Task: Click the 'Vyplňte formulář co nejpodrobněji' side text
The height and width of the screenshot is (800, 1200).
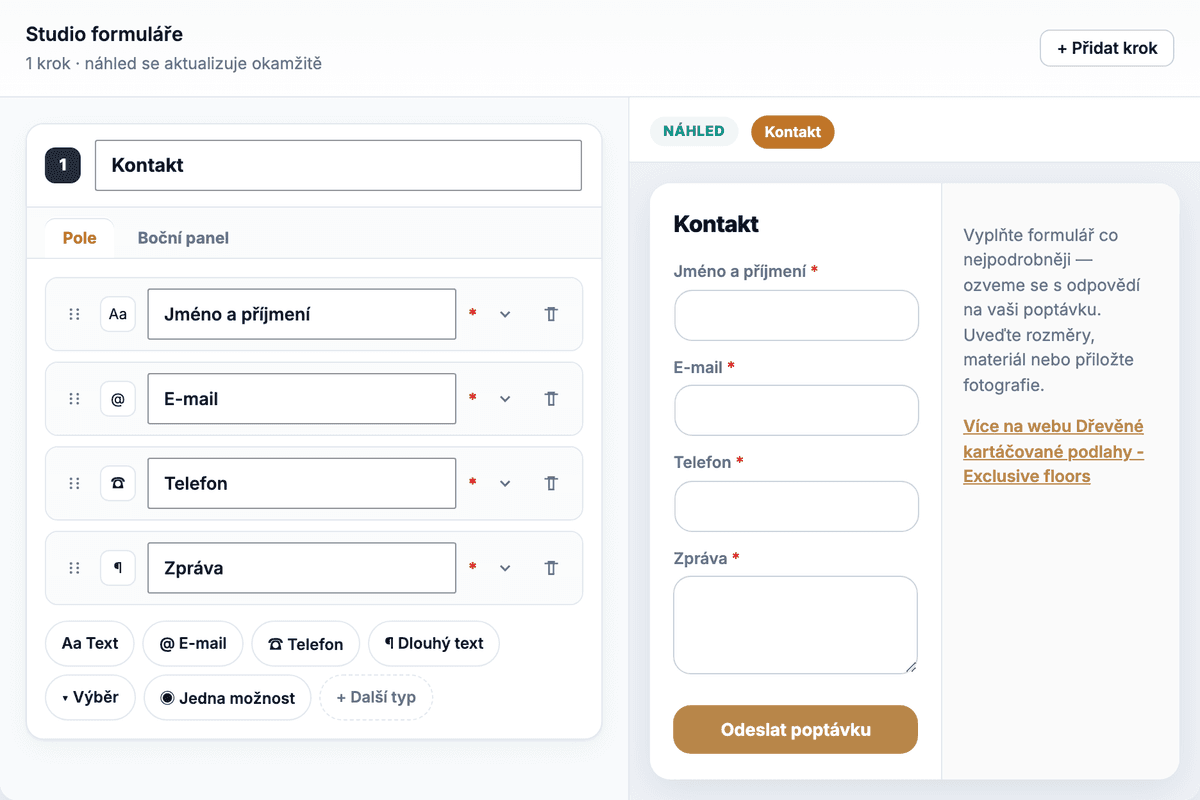Action: tap(1050, 310)
